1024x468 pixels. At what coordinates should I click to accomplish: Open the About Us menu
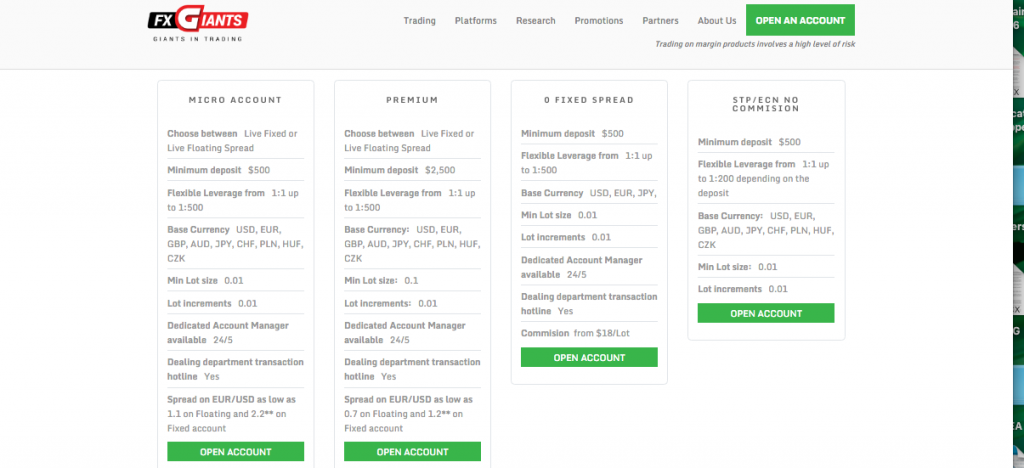coord(716,21)
